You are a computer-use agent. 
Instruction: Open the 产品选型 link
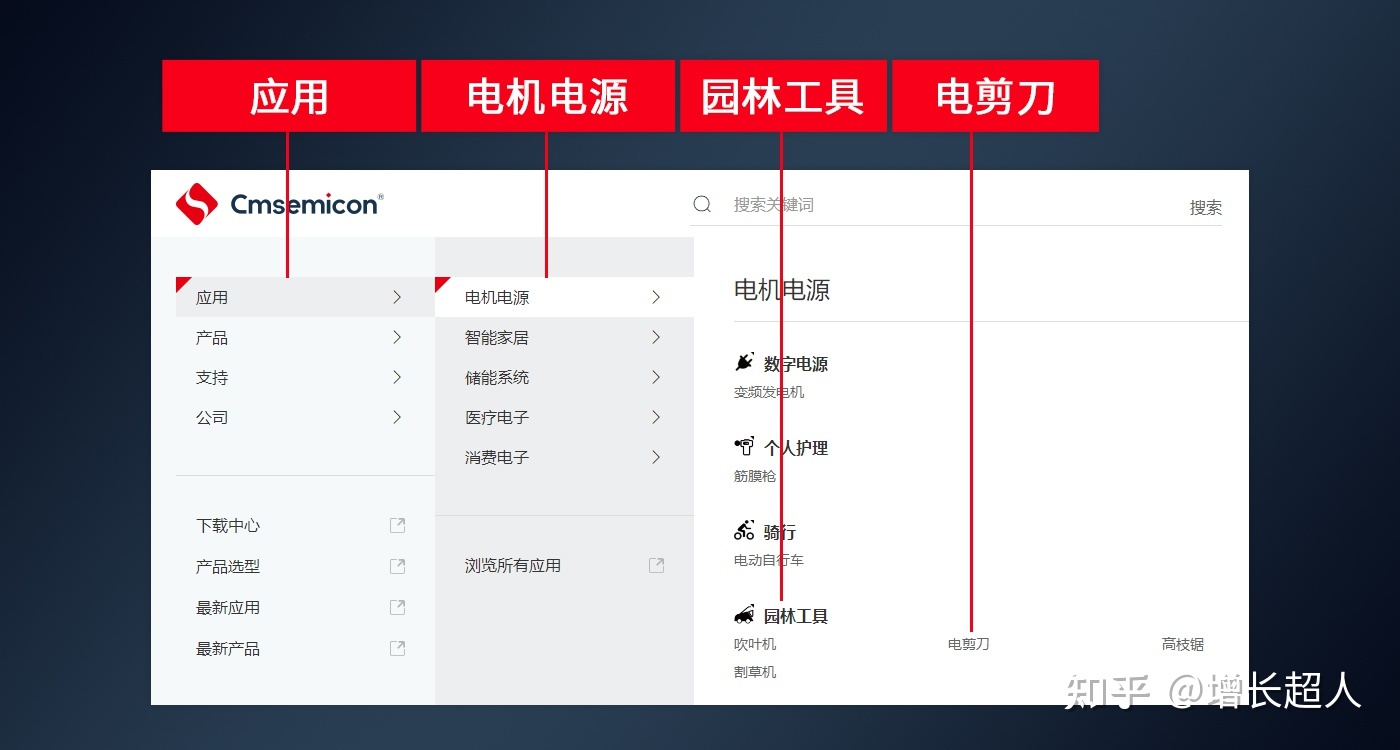click(x=228, y=566)
